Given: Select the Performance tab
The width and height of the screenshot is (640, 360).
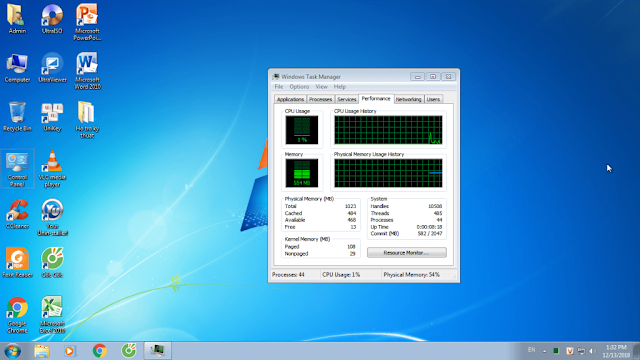Looking at the screenshot, I should (x=376, y=98).
